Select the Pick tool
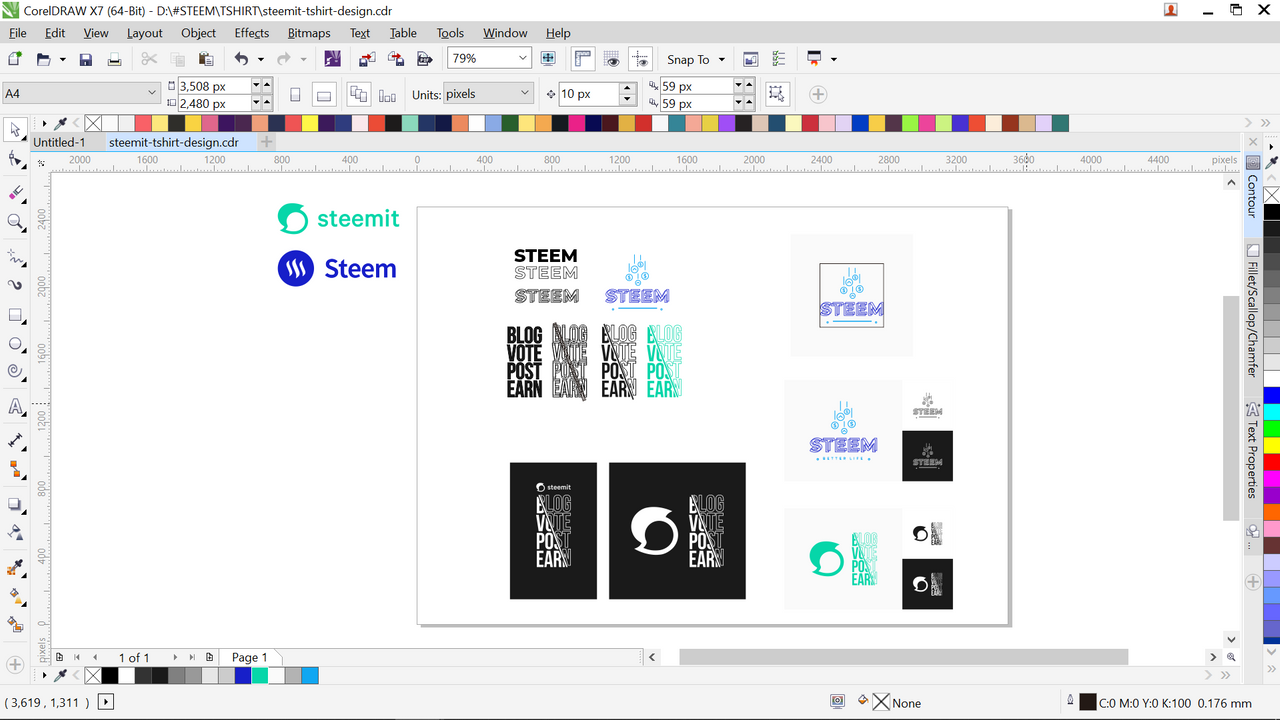Image resolution: width=1280 pixels, height=720 pixels. click(x=15, y=130)
